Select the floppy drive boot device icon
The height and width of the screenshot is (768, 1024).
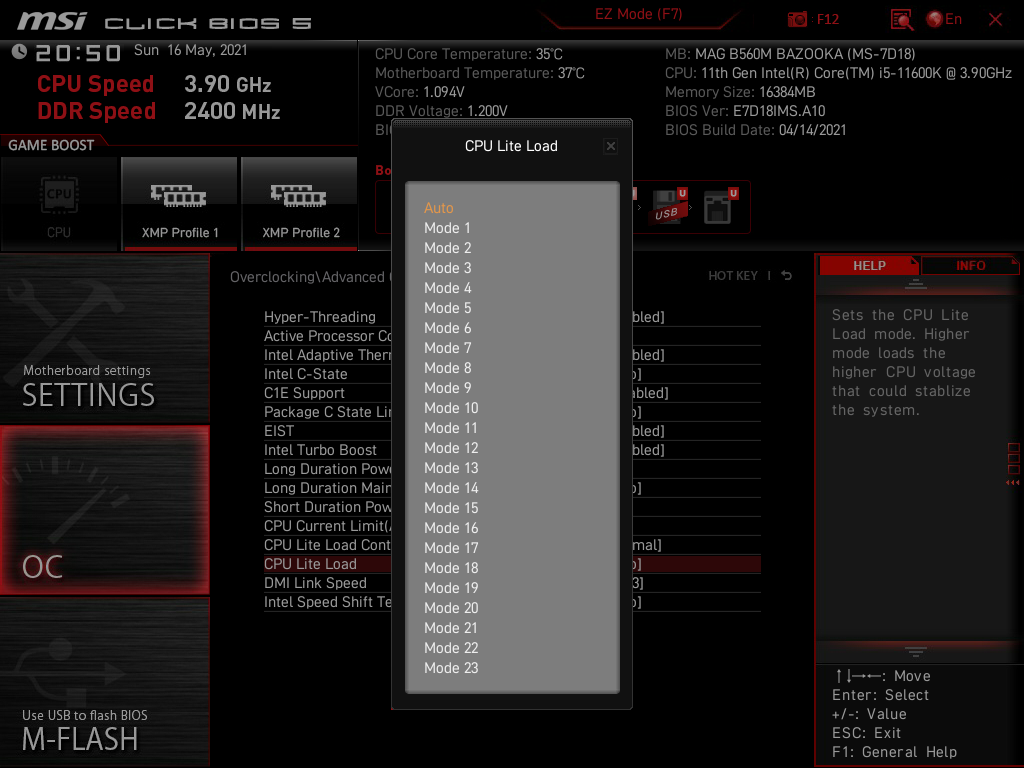tap(720, 206)
